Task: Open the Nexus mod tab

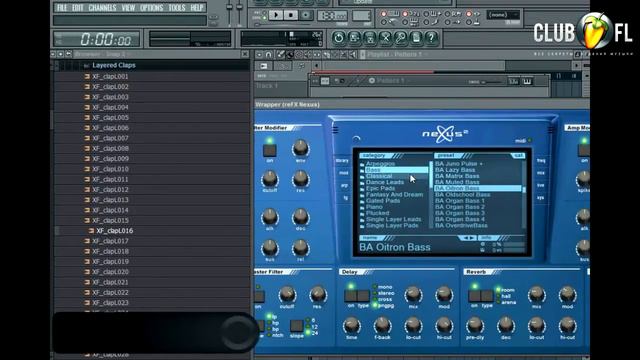Action: 344,173
